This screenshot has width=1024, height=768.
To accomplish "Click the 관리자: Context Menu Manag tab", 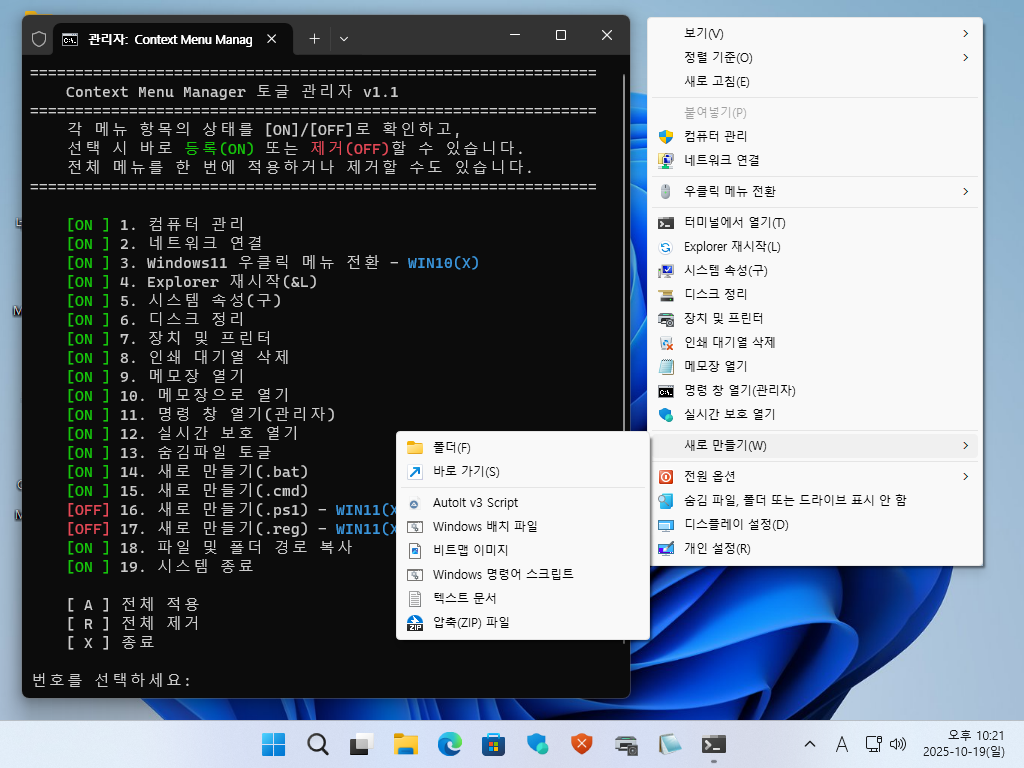I will point(172,39).
